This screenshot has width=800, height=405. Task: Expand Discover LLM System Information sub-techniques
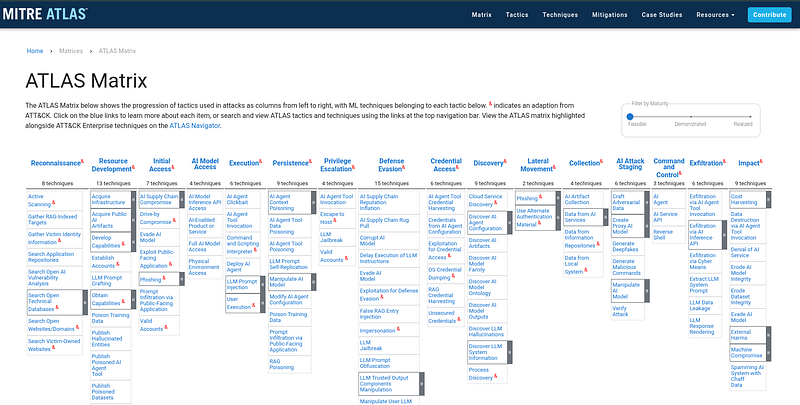(x=510, y=352)
